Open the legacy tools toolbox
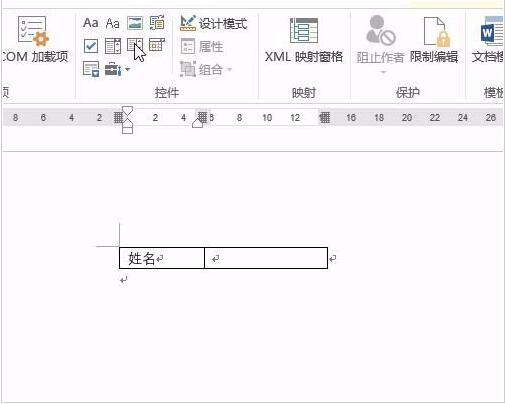The width and height of the screenshot is (505, 404). tap(117, 69)
